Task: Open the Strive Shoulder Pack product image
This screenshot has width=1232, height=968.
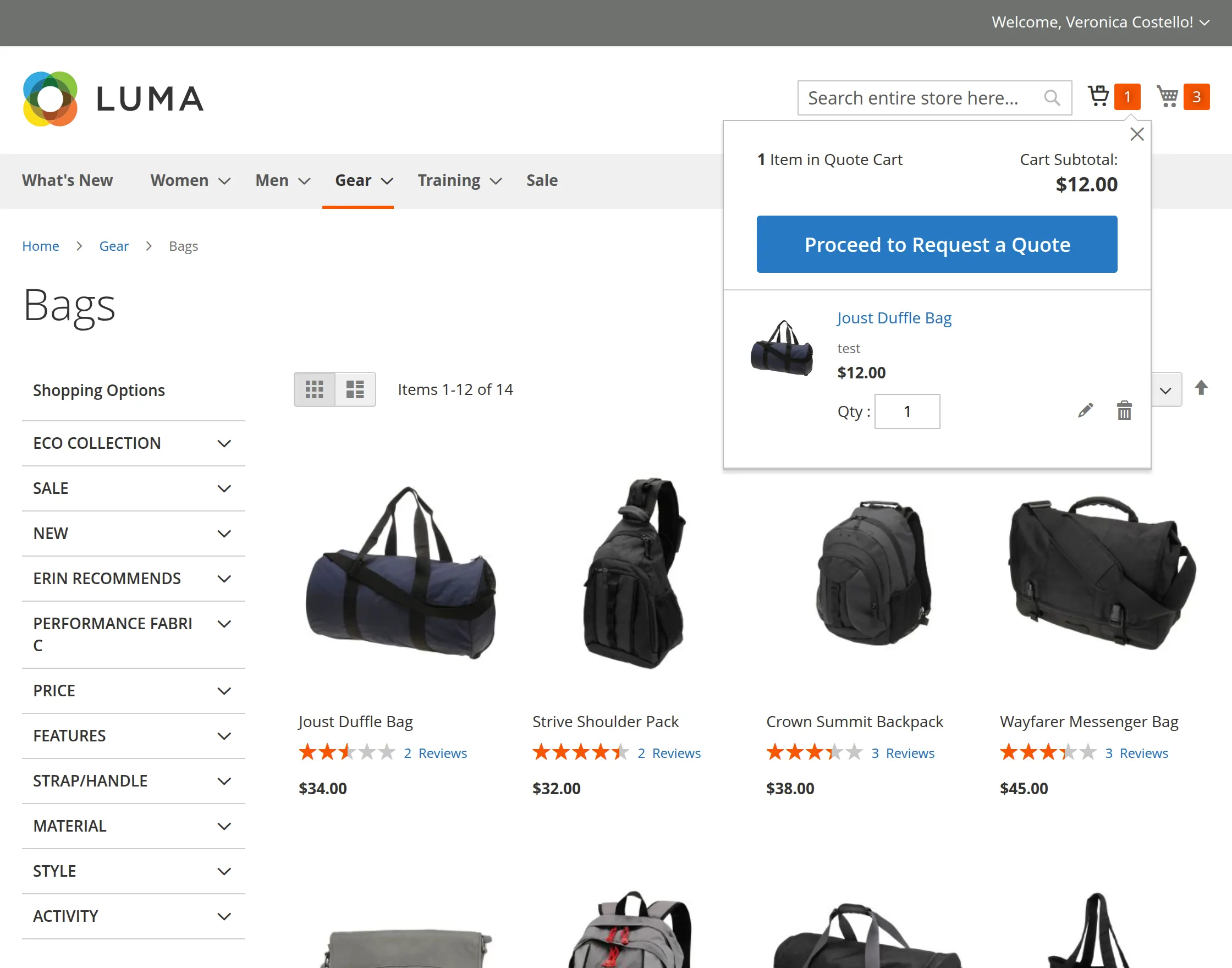Action: (x=635, y=573)
